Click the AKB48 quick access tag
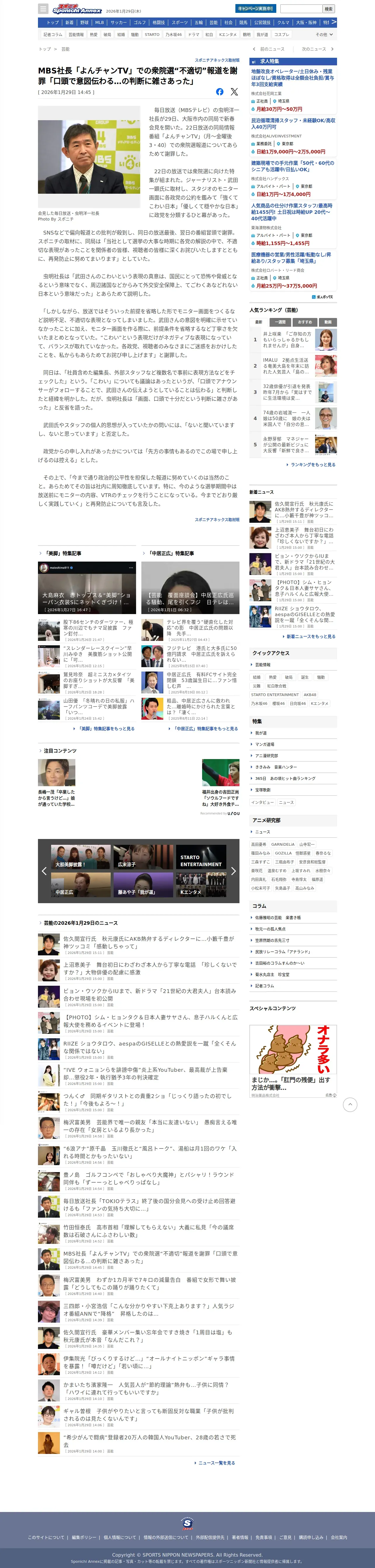Screen dimensions: 375x1568 pos(310,695)
